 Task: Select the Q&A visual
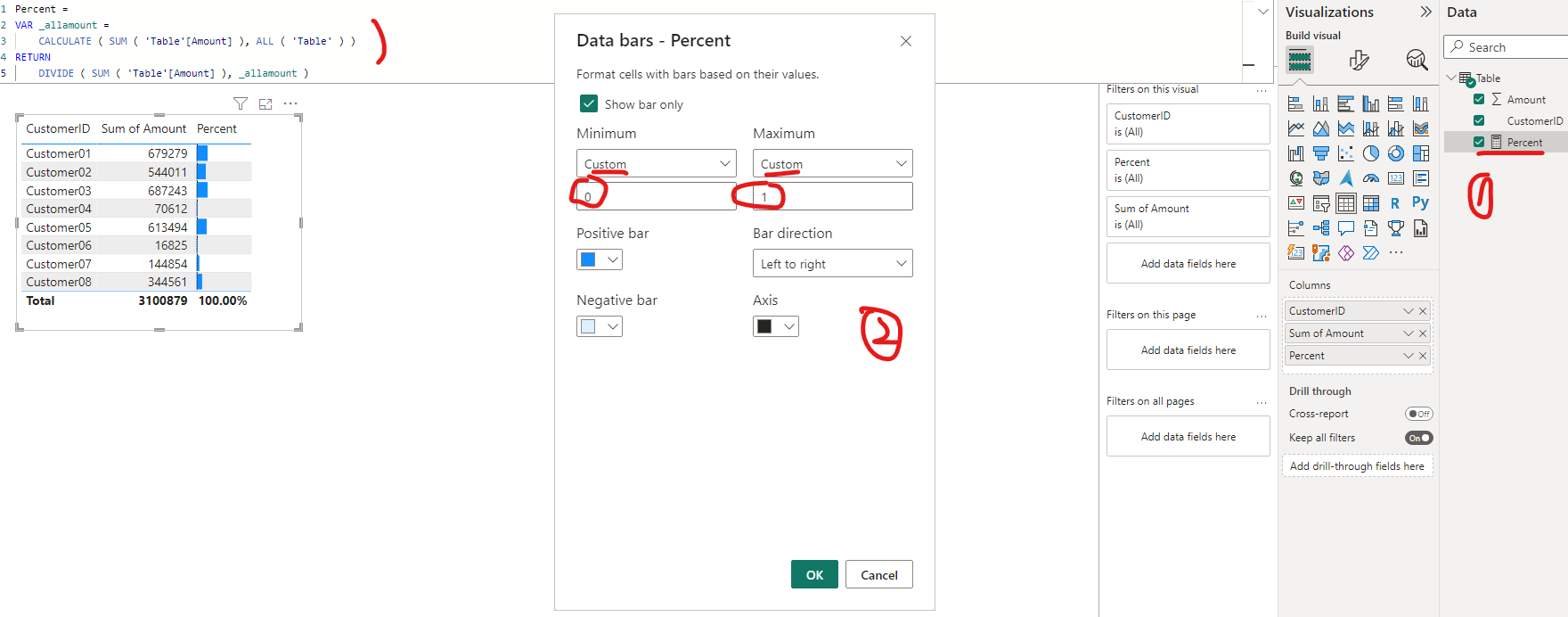[x=1346, y=228]
